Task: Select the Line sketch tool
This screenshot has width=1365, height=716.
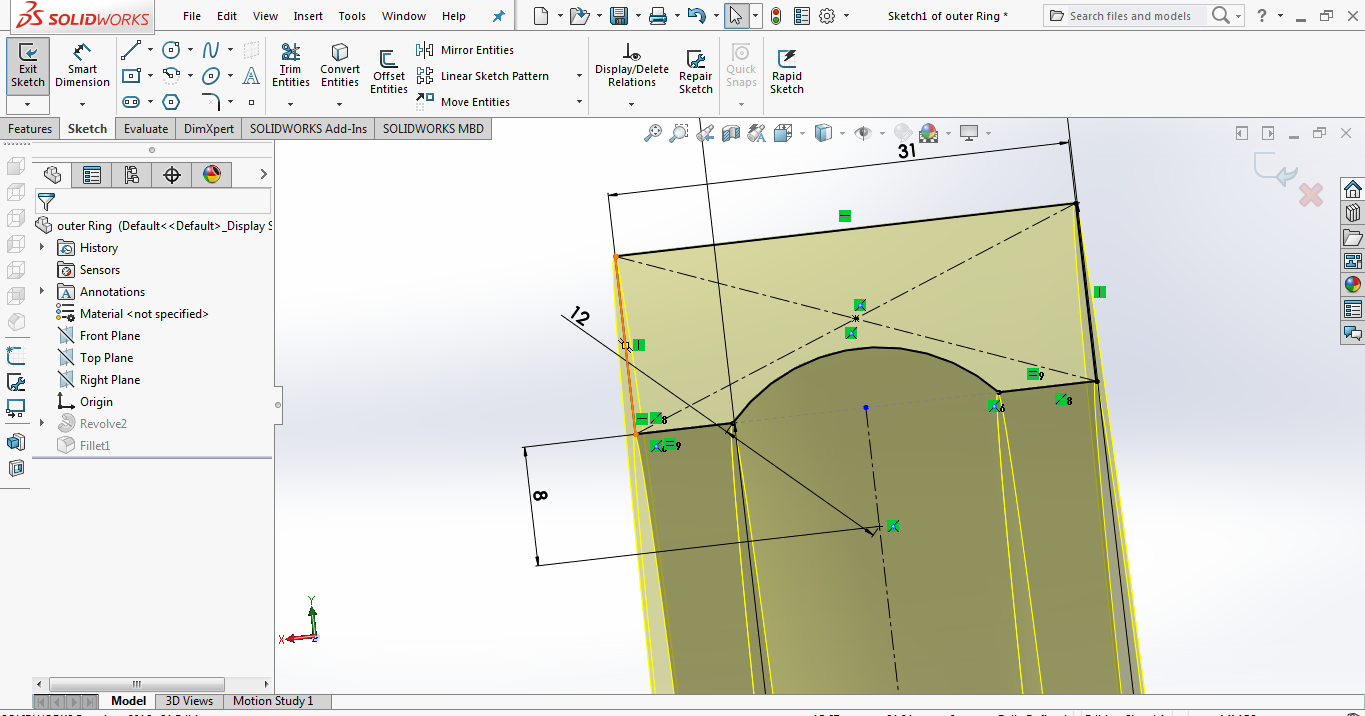Action: pyautogui.click(x=130, y=50)
